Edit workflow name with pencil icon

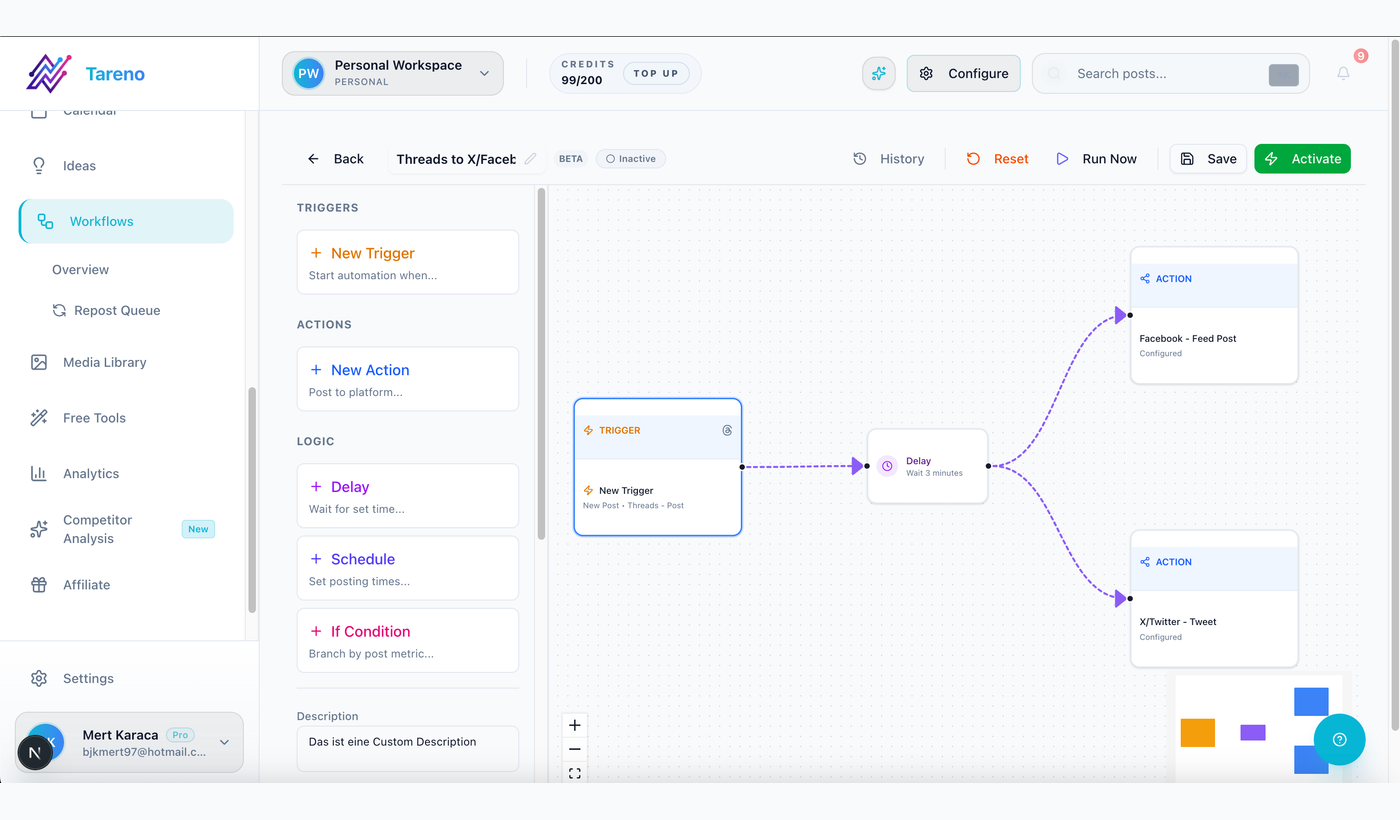531,159
